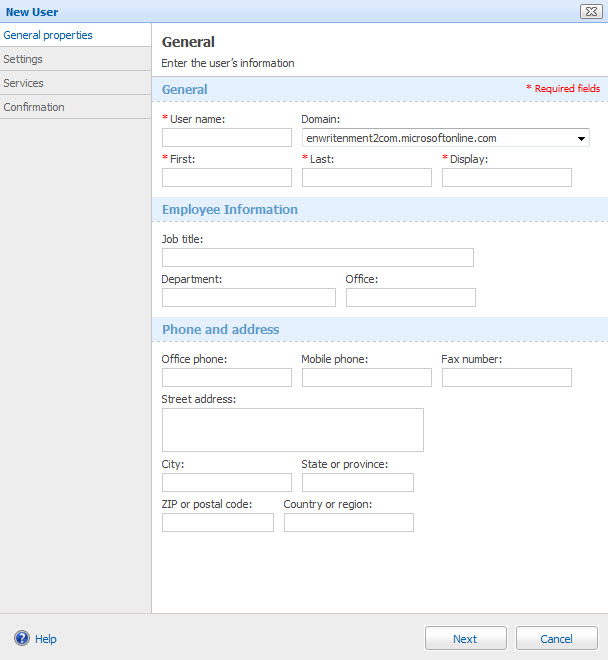
Task: Select the Office phone field
Action: [226, 377]
